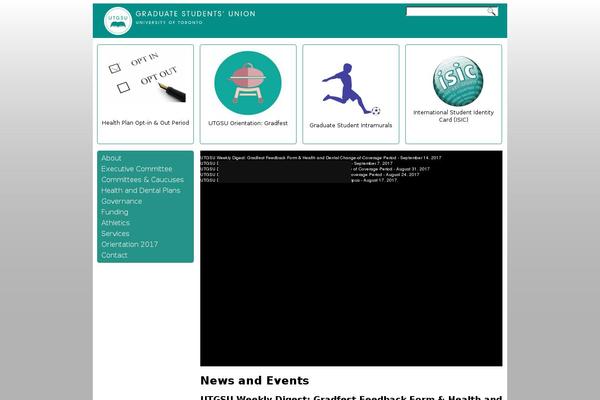Click the UTGSU round logo
This screenshot has height=400, width=600.
(x=118, y=21)
